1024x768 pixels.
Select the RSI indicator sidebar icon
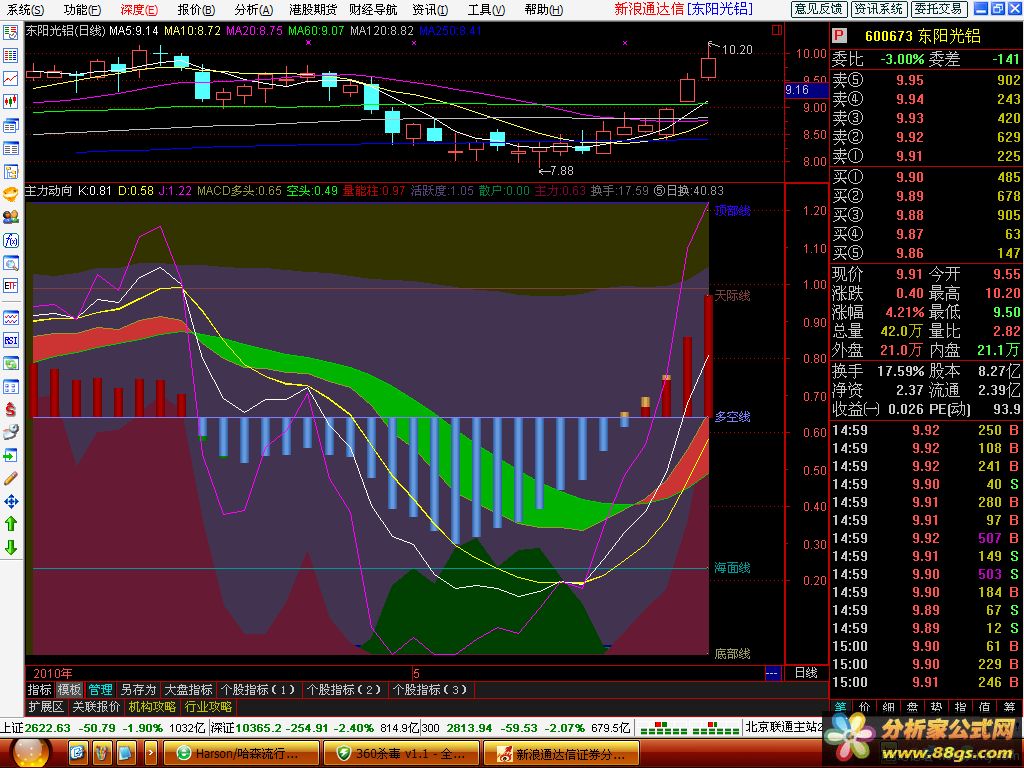(10, 341)
